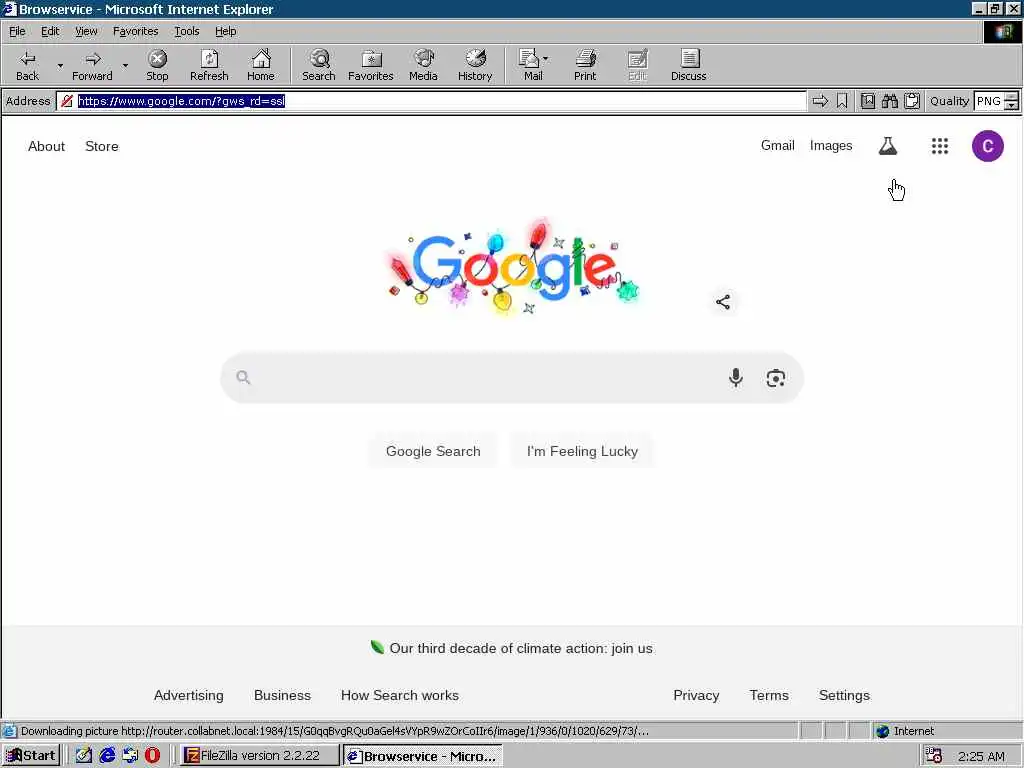Open the climate action join us link
This screenshot has height=768, width=1024.
[x=520, y=648]
